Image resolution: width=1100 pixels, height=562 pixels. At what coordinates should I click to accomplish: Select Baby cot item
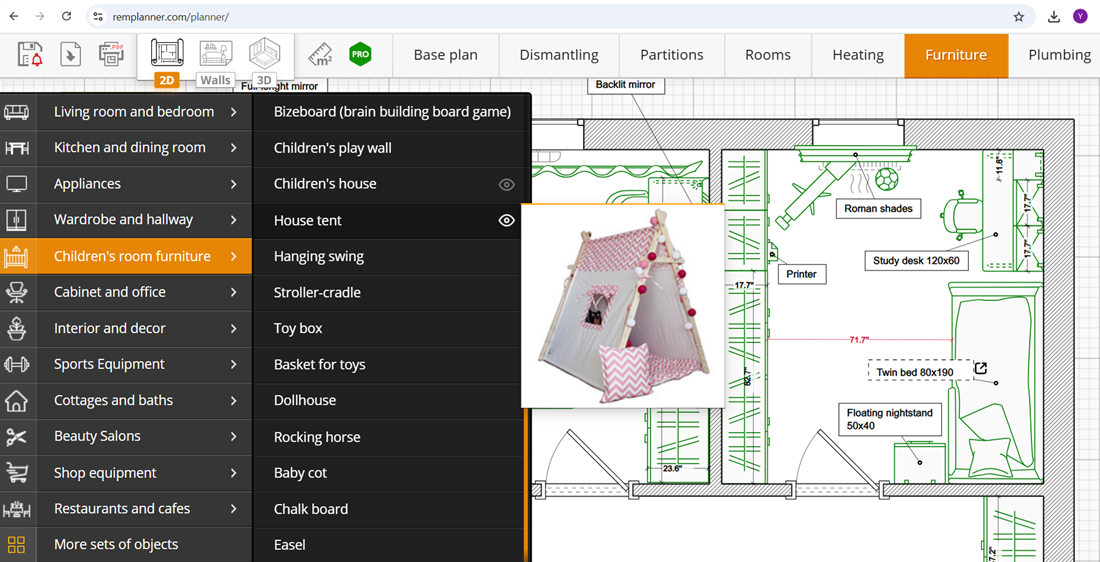tap(389, 473)
